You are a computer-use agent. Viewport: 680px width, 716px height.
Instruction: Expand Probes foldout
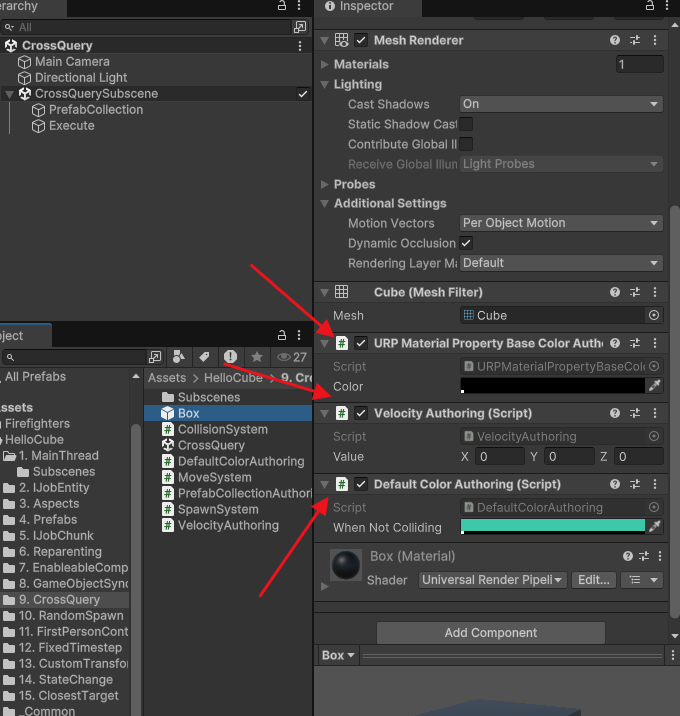(x=325, y=184)
